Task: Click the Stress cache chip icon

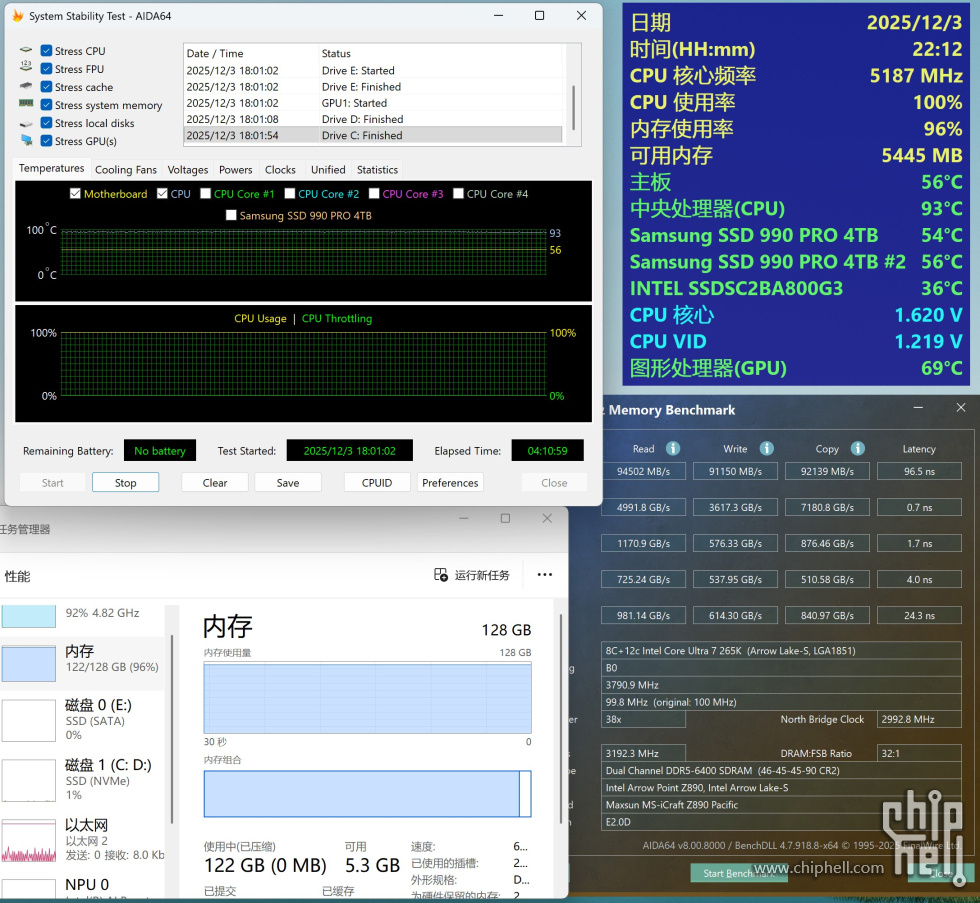Action: point(26,87)
